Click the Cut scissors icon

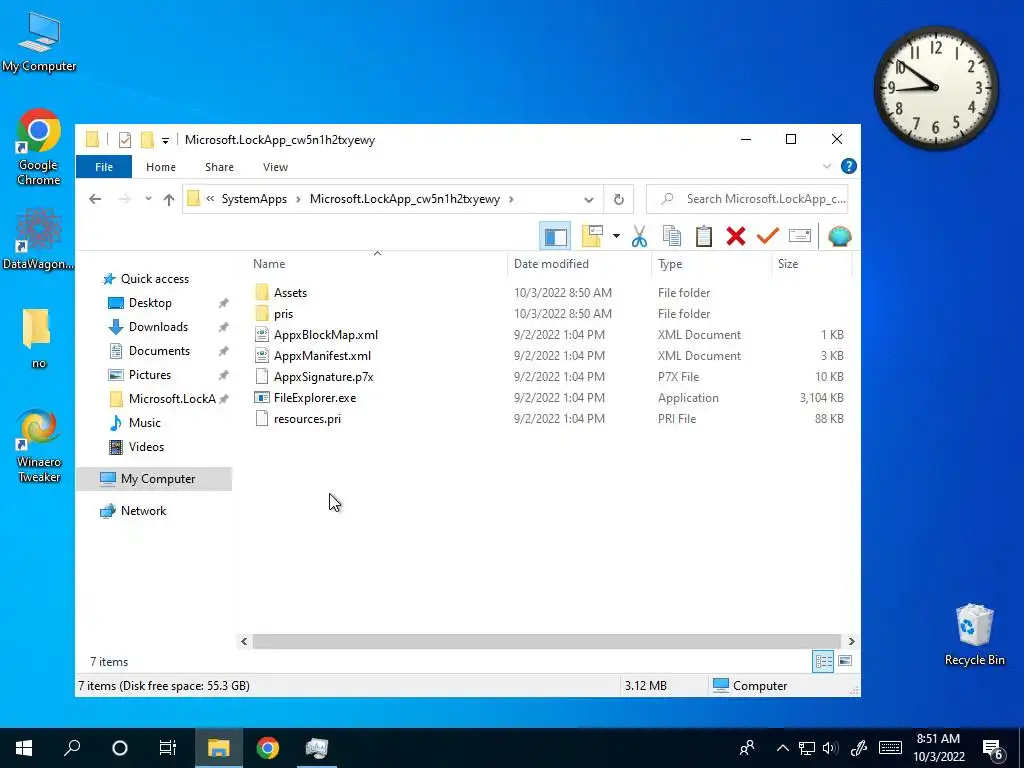[x=639, y=236]
